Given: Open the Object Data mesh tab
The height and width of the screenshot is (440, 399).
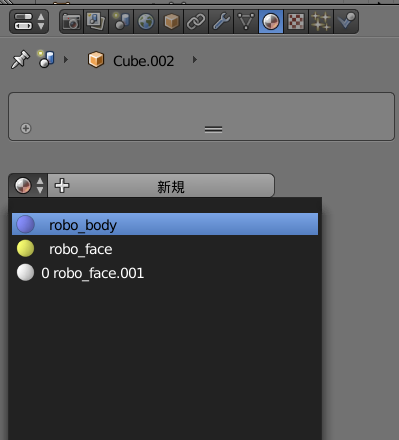Looking at the screenshot, I should point(246,22).
